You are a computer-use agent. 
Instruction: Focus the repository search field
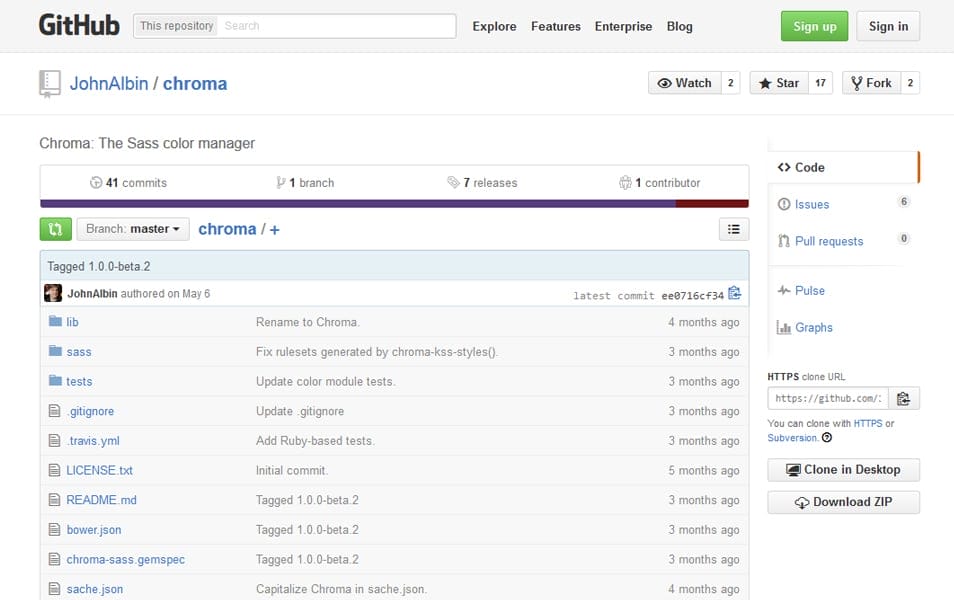tap(335, 26)
